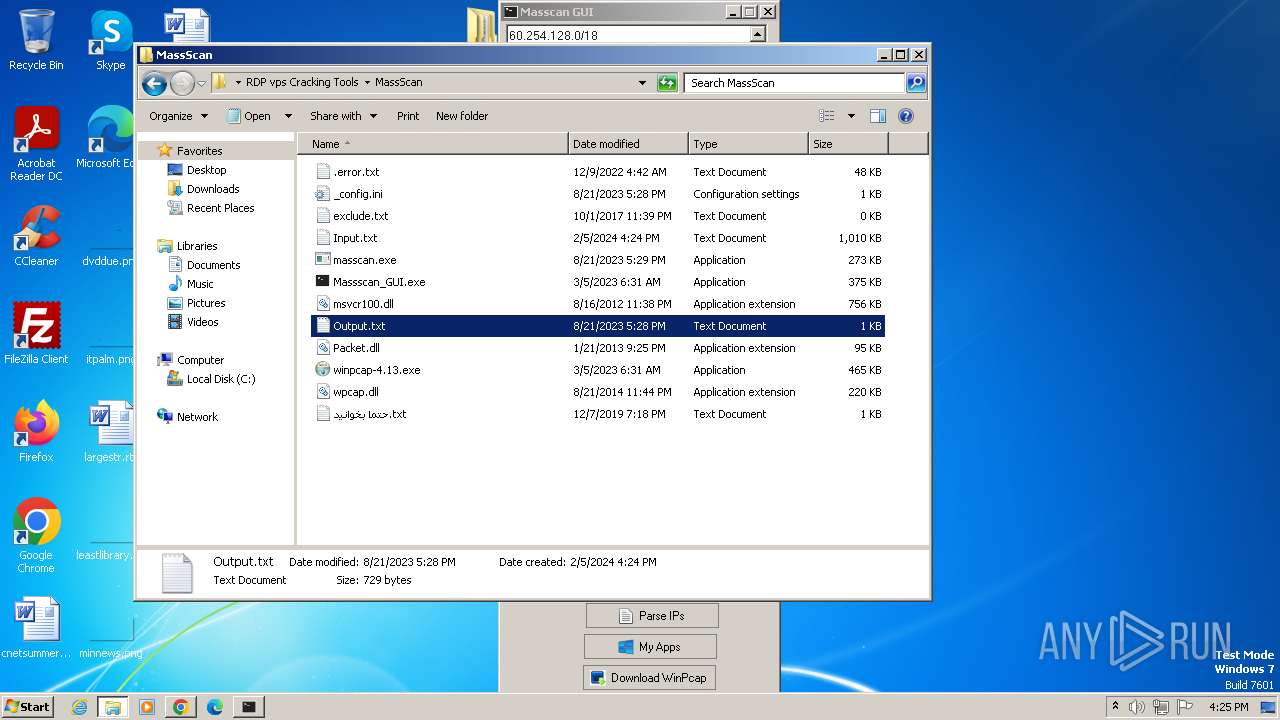Viewport: 1280px width, 720px height.
Task: Select Local Disk (C:) in sidebar
Action: point(221,379)
